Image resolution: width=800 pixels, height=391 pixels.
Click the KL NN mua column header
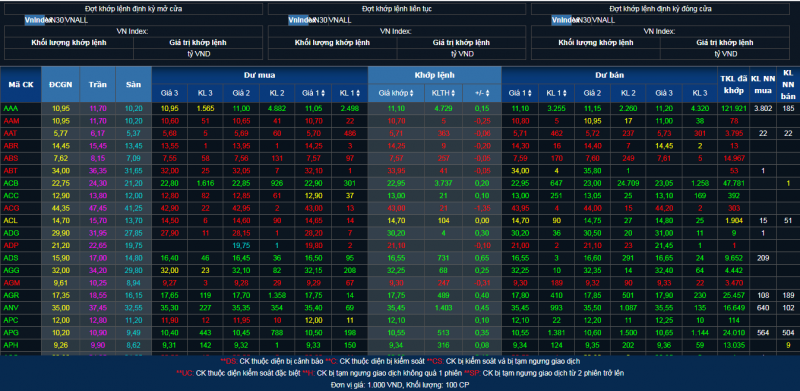tap(763, 84)
